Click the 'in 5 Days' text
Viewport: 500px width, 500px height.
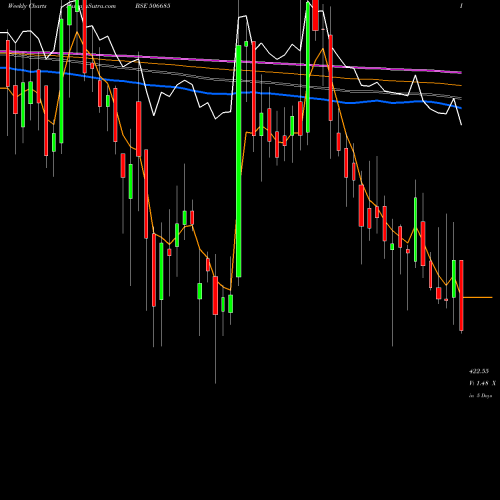click(480, 396)
